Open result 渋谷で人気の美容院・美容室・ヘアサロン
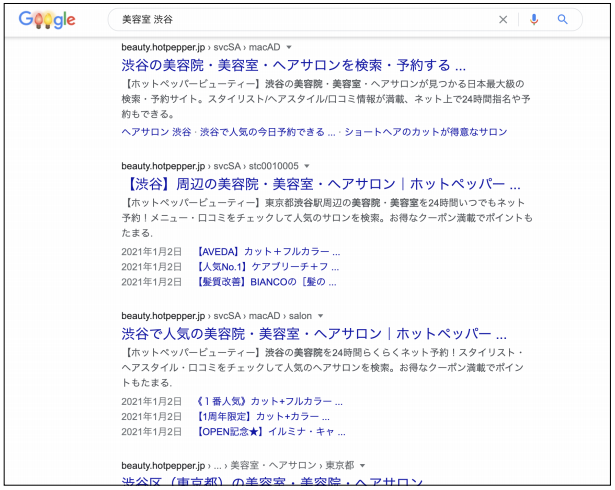The image size is (615, 490). (x=314, y=334)
